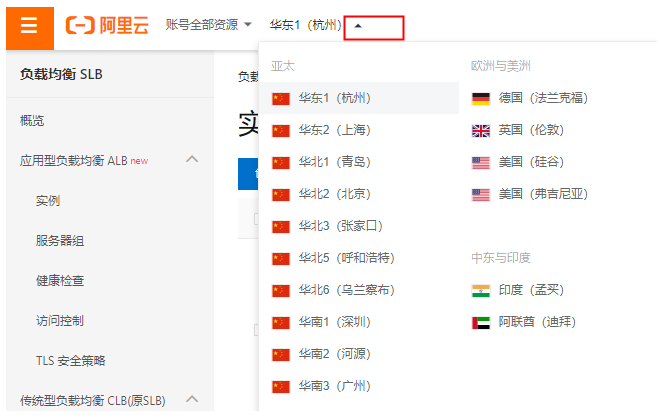Click the US flag beside 弗吉尼亚
661x420 pixels.
pos(481,195)
